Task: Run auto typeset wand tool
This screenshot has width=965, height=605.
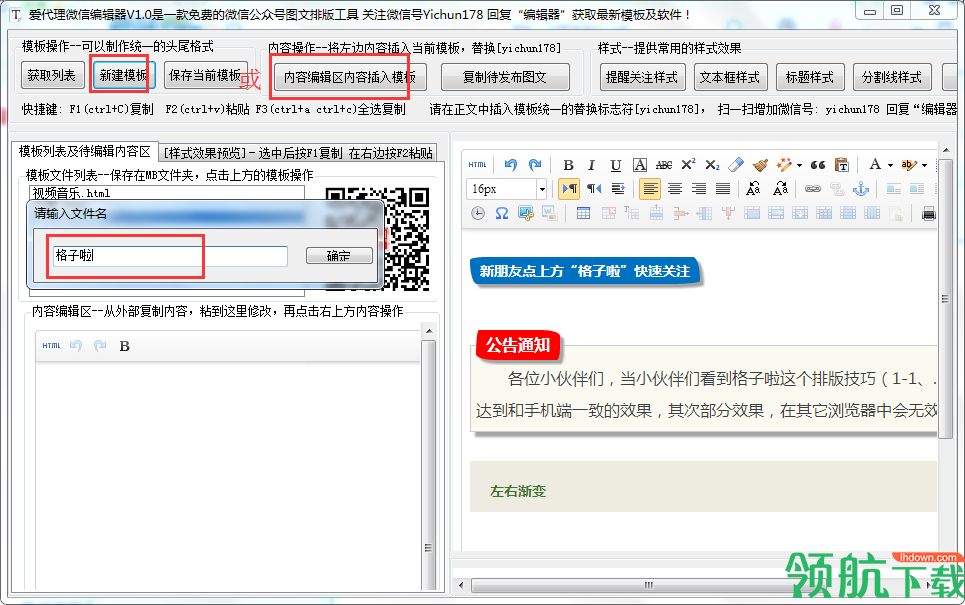Action: point(783,165)
